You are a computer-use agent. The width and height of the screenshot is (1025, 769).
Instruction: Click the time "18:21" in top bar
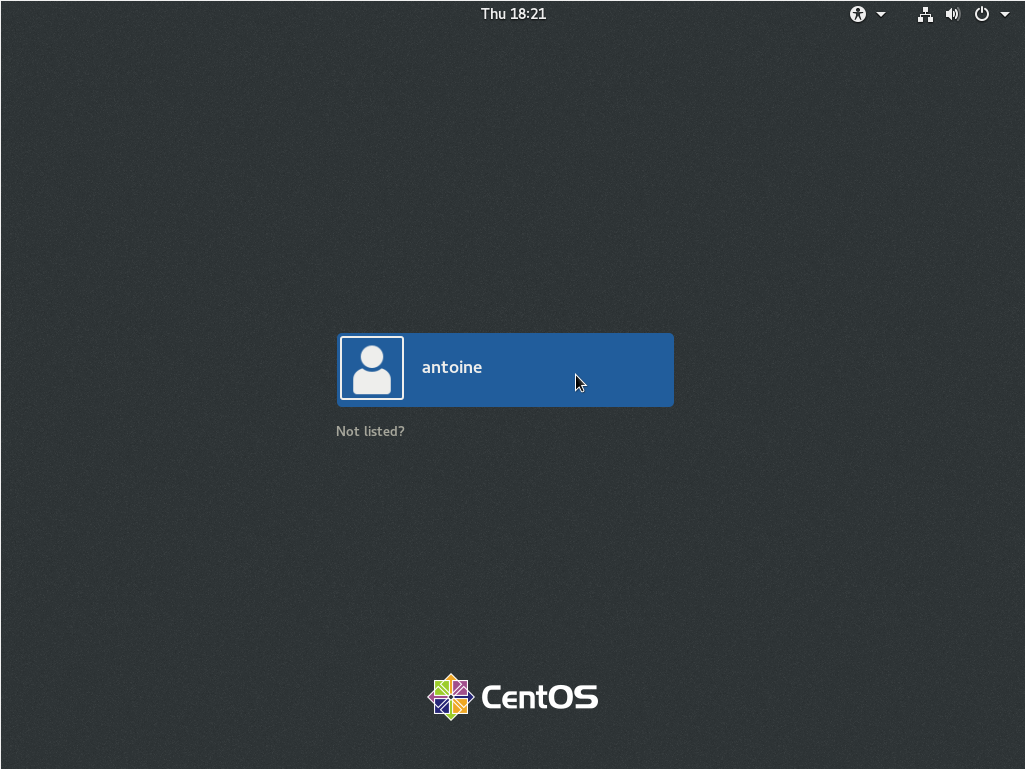click(528, 14)
